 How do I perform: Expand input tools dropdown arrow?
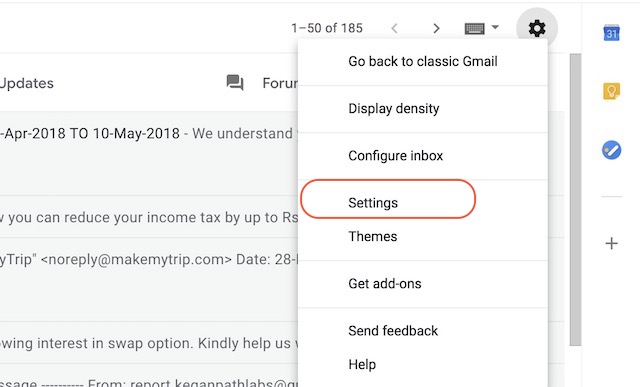coord(495,27)
